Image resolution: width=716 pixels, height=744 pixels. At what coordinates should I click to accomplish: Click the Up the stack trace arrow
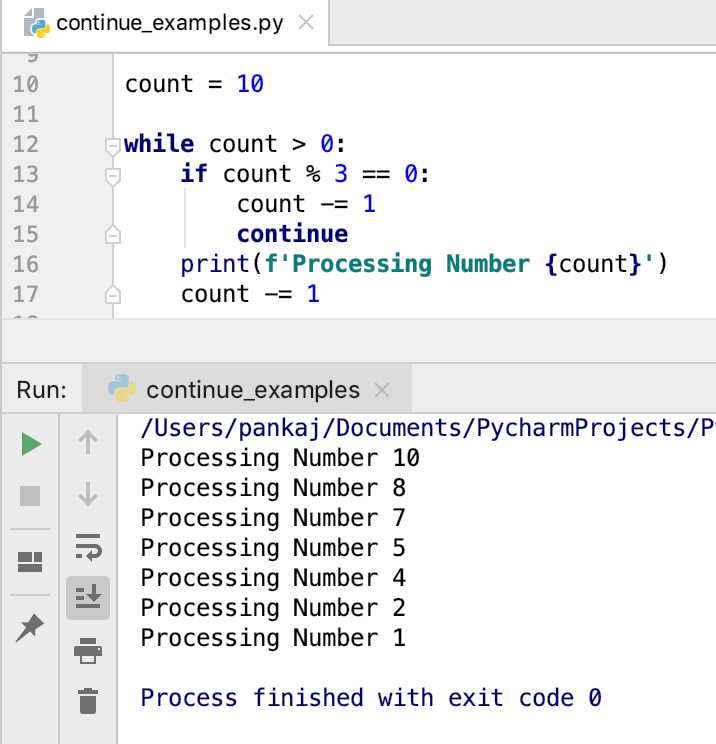88,442
